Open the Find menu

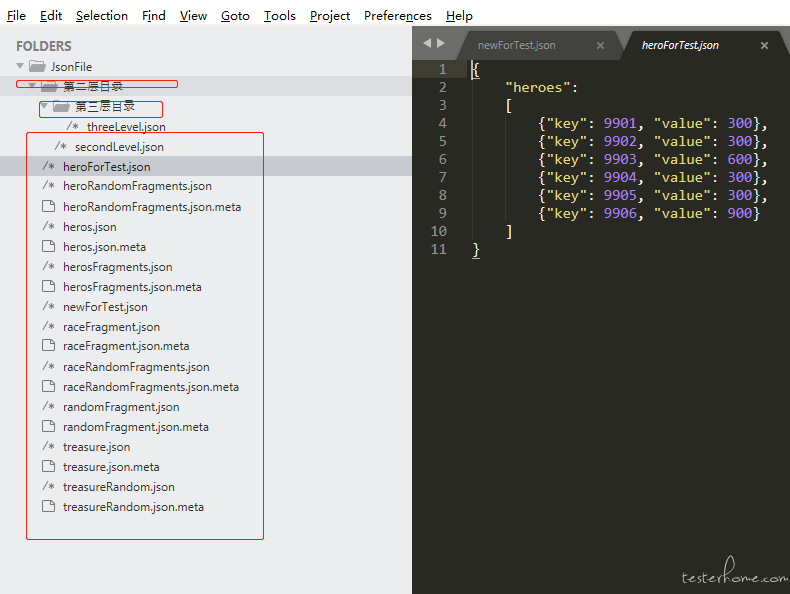click(154, 16)
